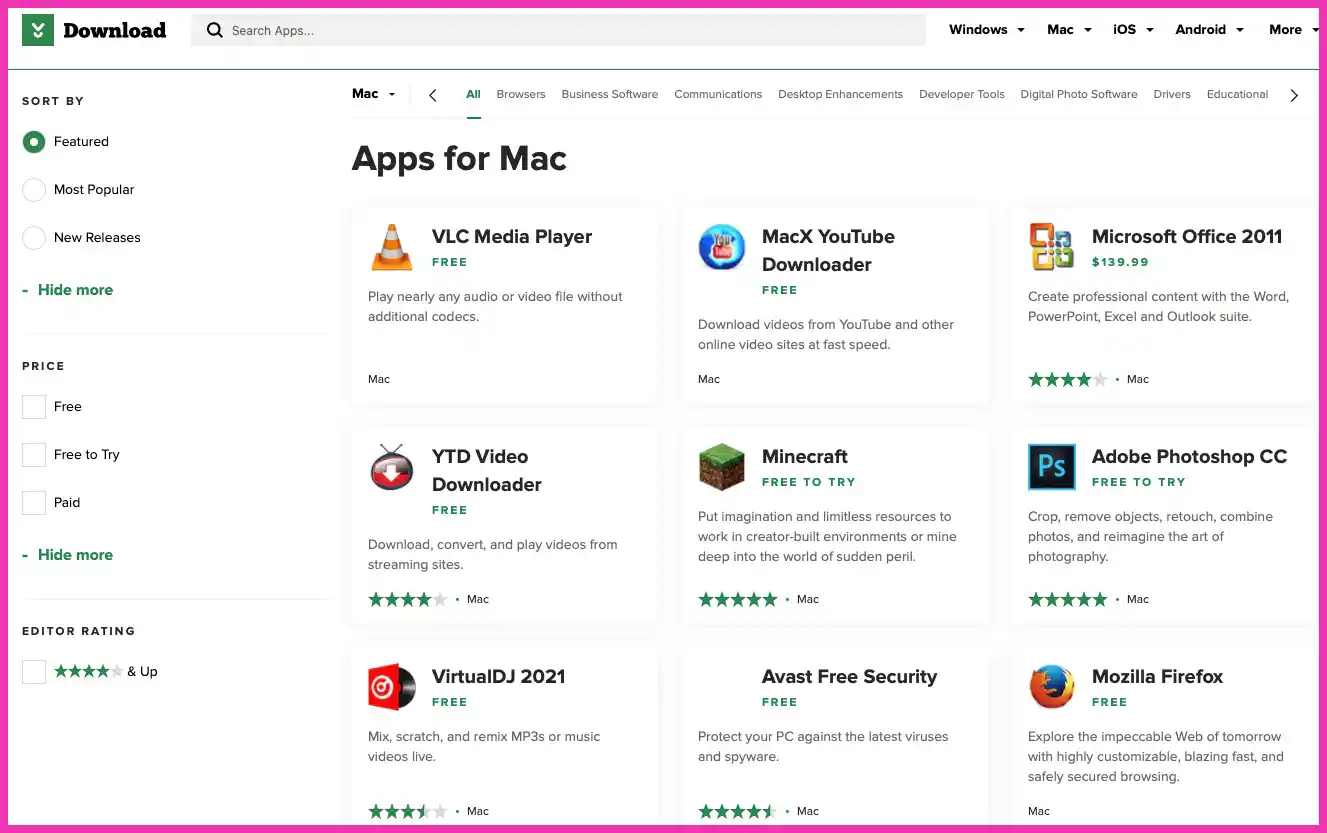Check the Free price filter
The height and width of the screenshot is (833, 1327).
pos(34,407)
